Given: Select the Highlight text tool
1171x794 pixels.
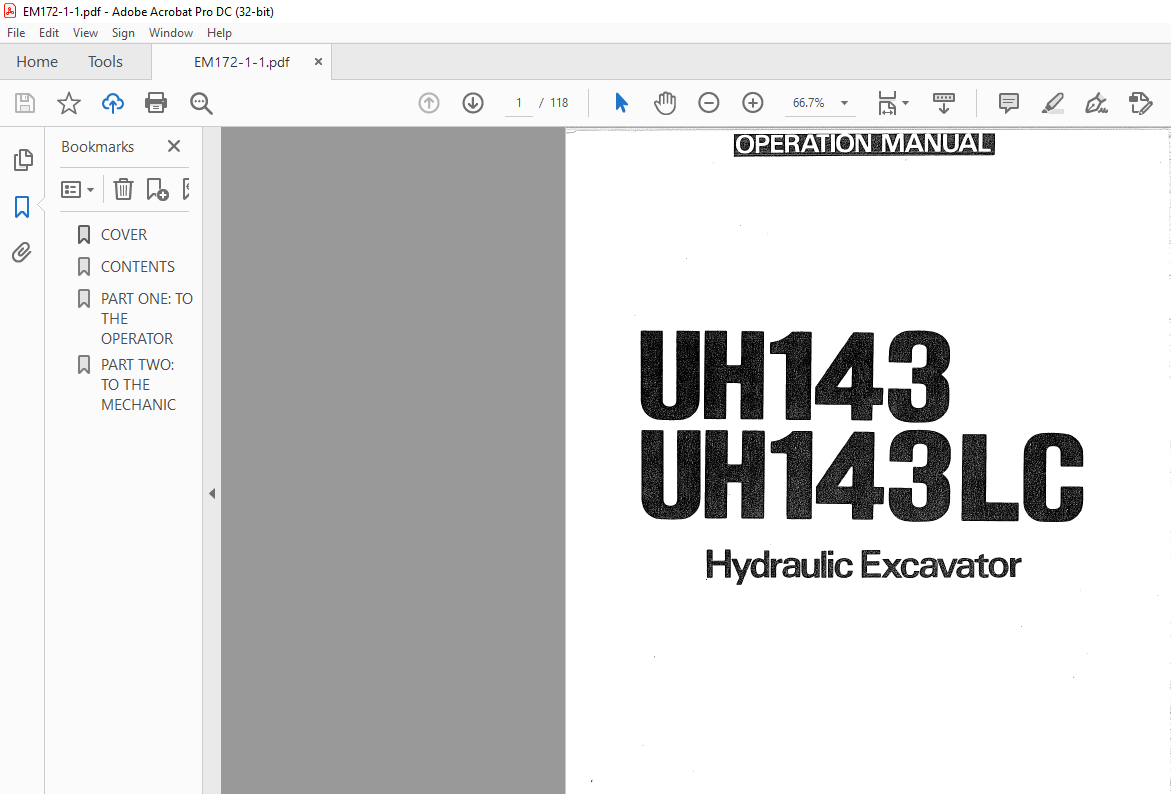Looking at the screenshot, I should click(x=1053, y=103).
